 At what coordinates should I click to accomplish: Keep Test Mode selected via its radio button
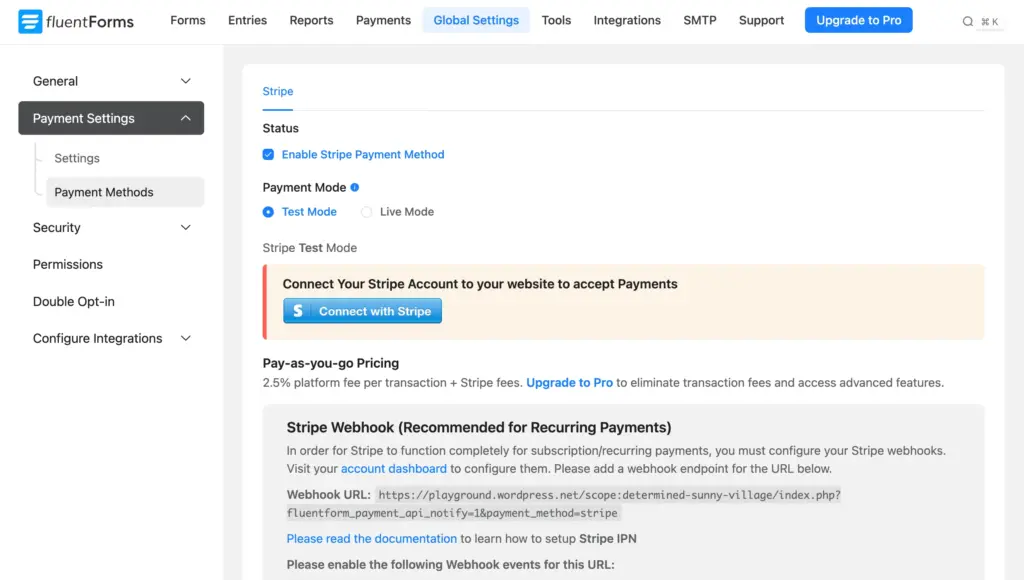click(268, 211)
